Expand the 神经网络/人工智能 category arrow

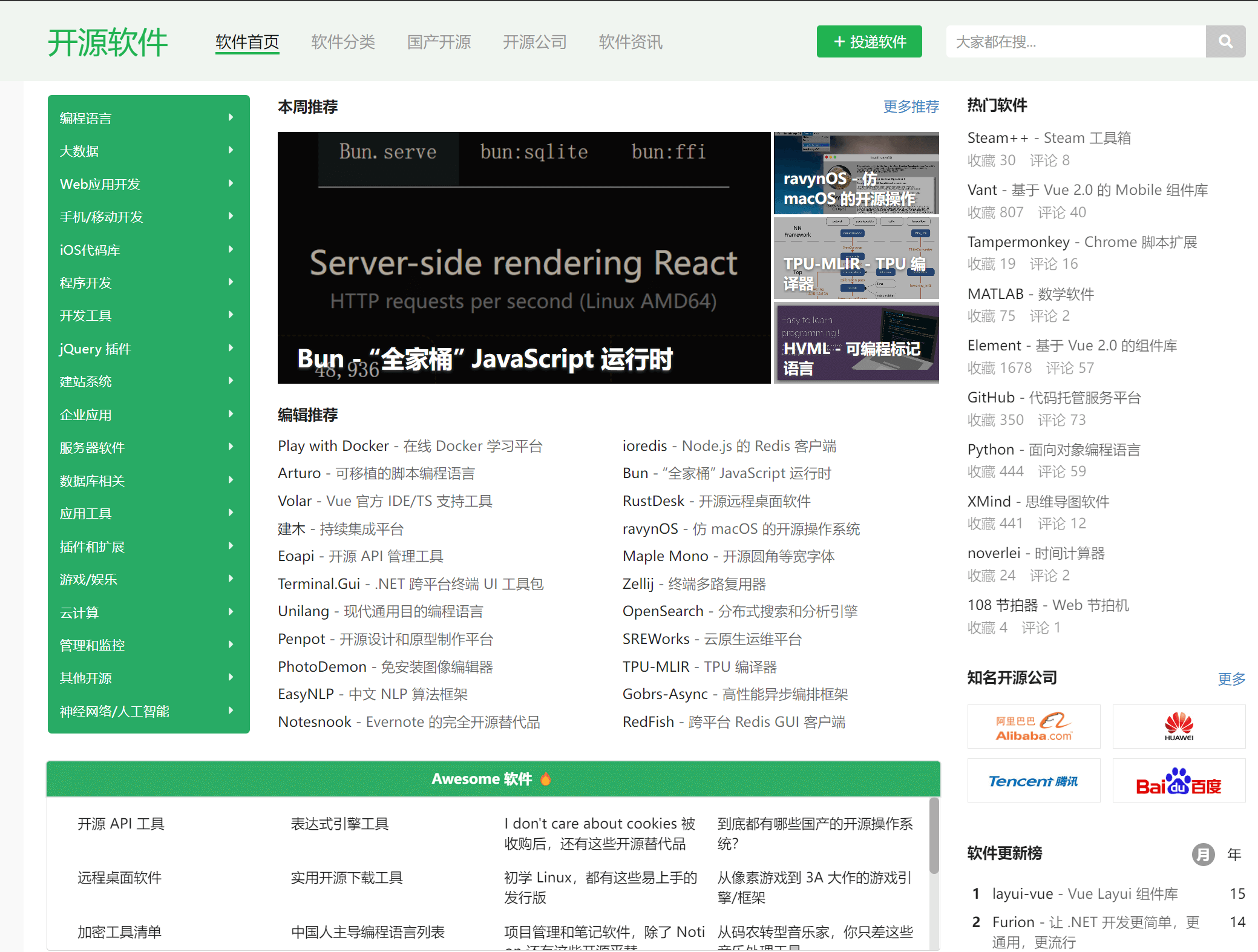(x=231, y=711)
